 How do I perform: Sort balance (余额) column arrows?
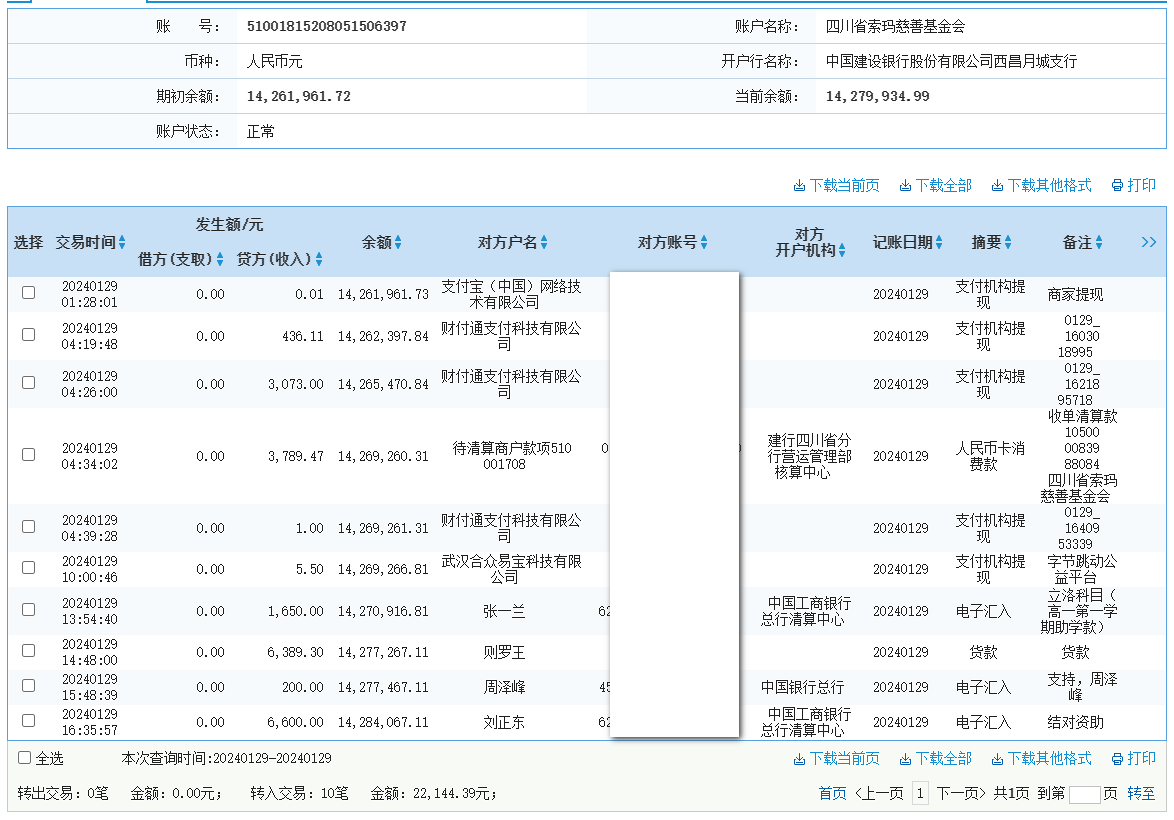(x=398, y=243)
